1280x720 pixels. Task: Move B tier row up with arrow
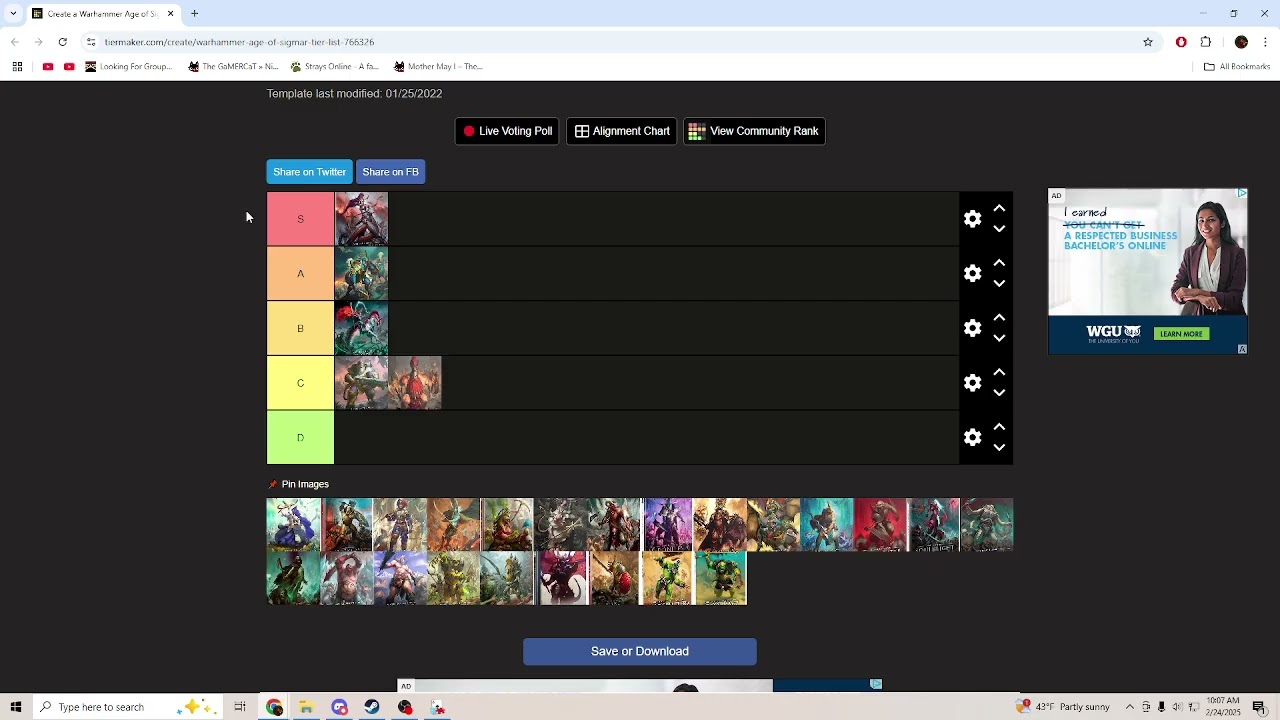[x=999, y=318]
